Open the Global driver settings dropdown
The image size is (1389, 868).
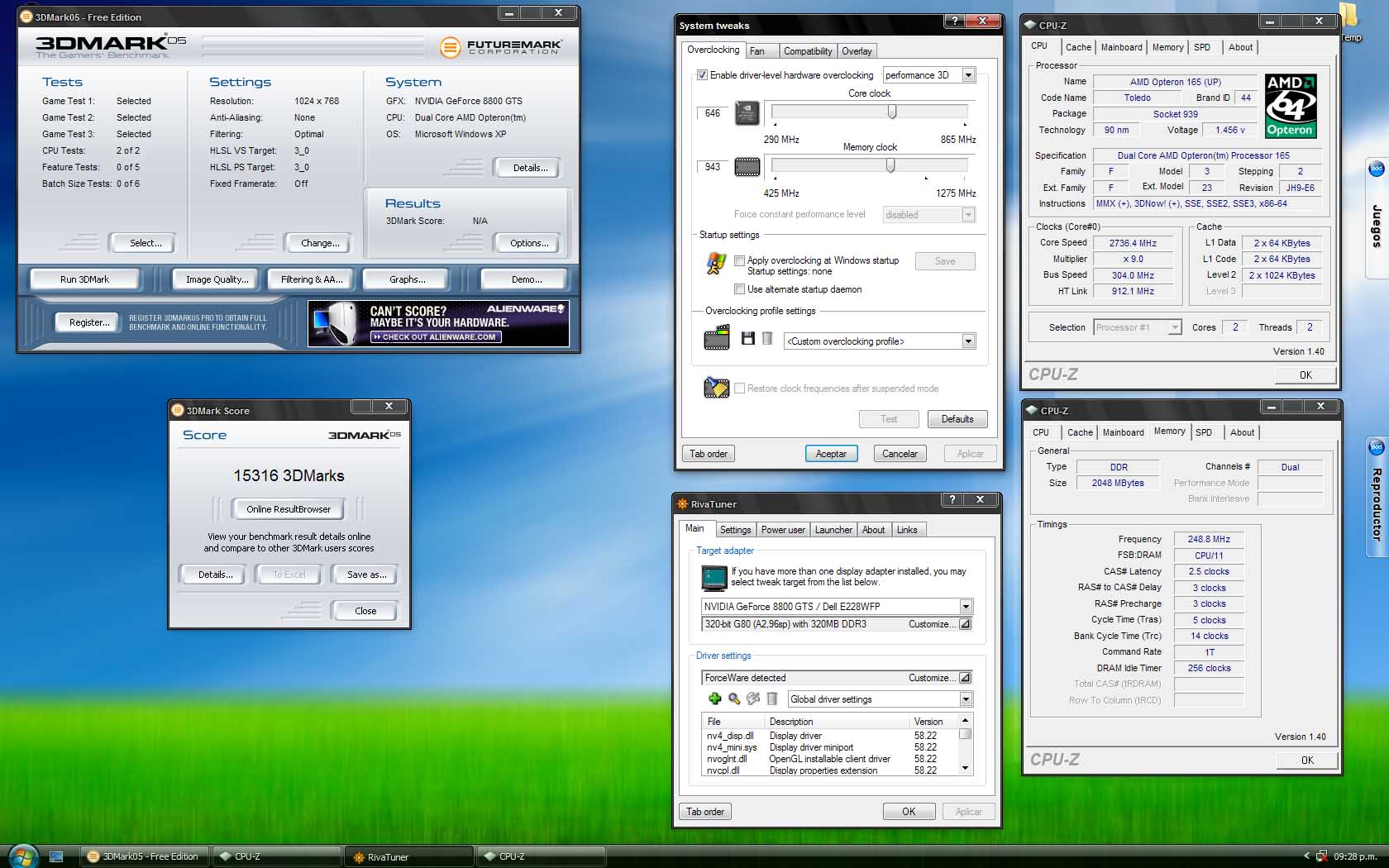click(x=965, y=699)
